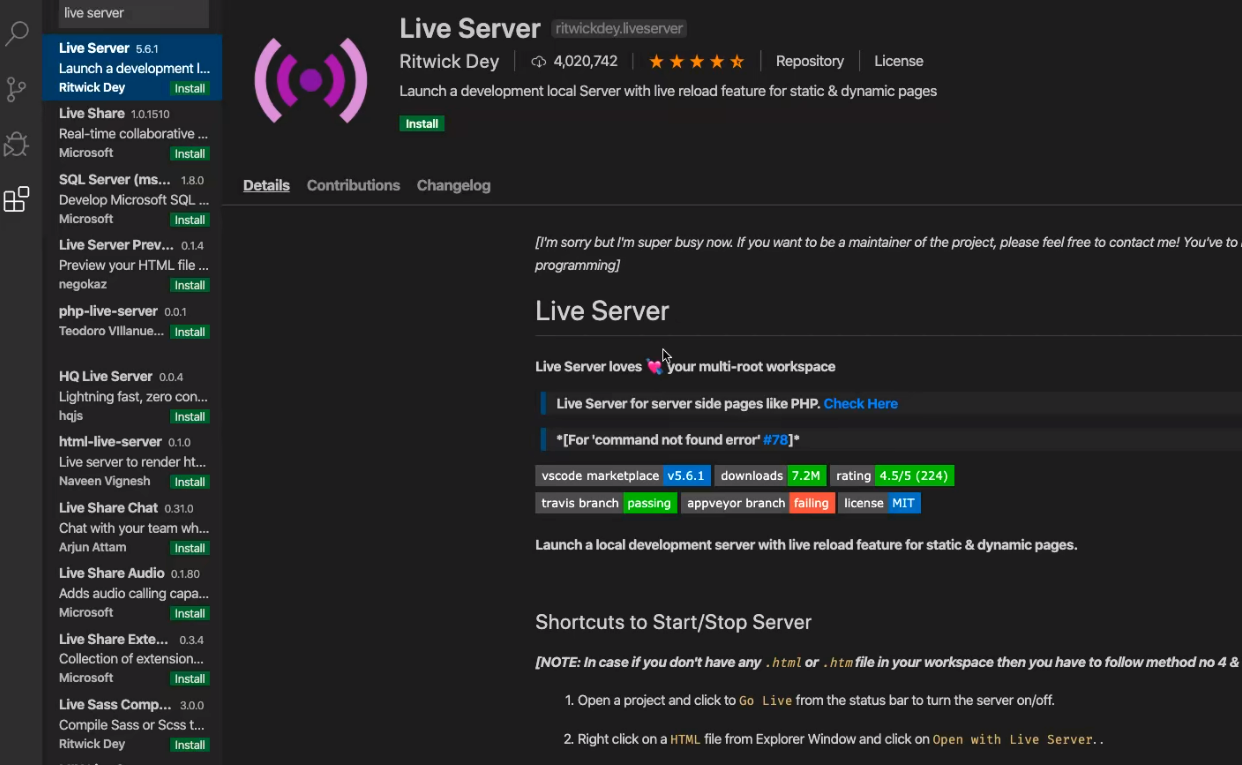Image resolution: width=1242 pixels, height=765 pixels.
Task: Select Live Sass Compiler list entry
Action: pos(132,724)
